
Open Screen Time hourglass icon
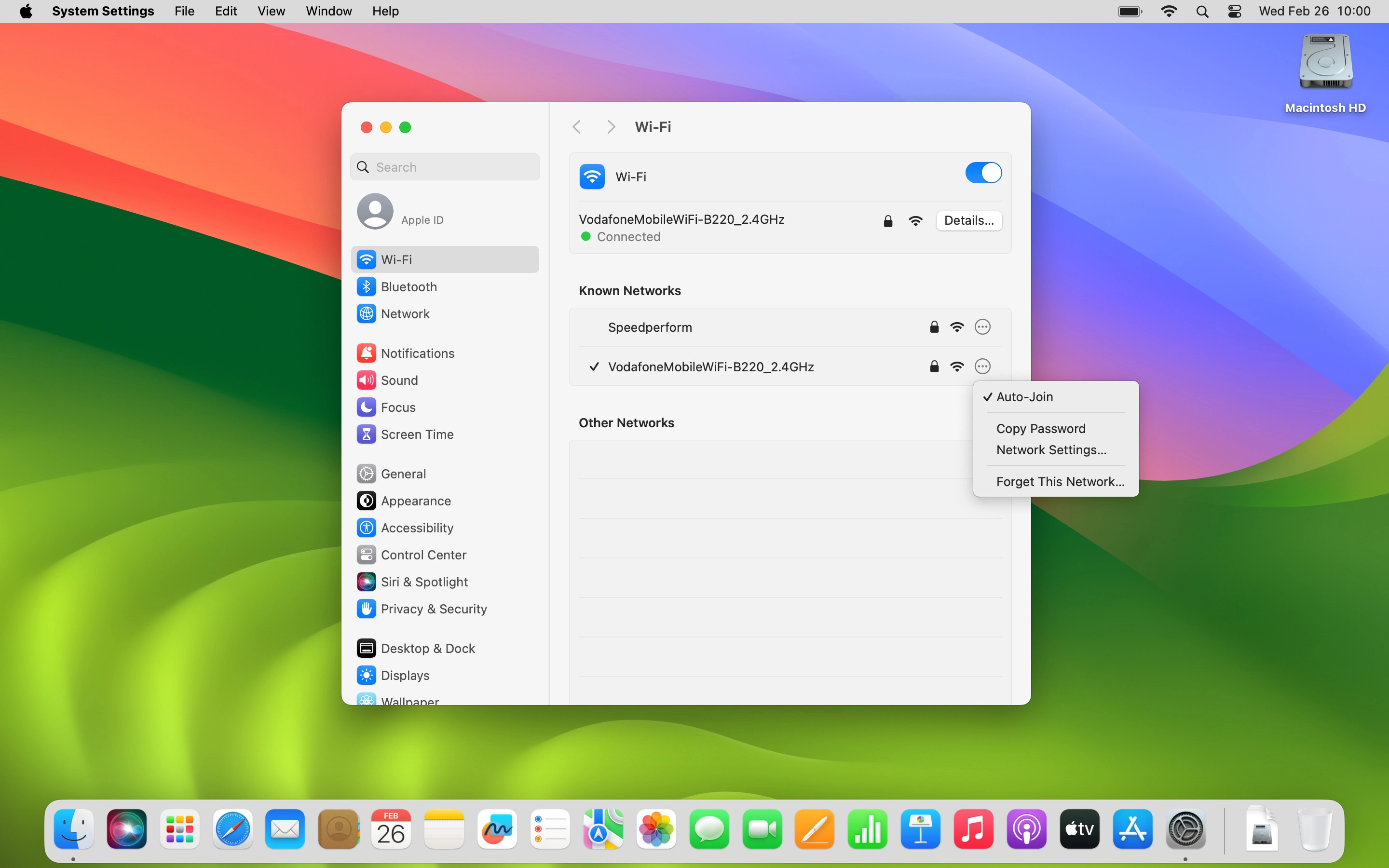click(366, 434)
